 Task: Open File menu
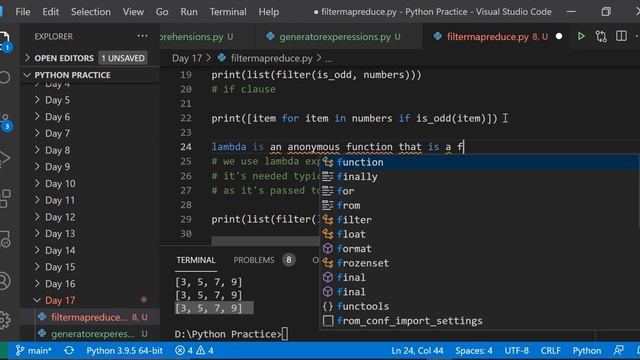click(x=23, y=12)
